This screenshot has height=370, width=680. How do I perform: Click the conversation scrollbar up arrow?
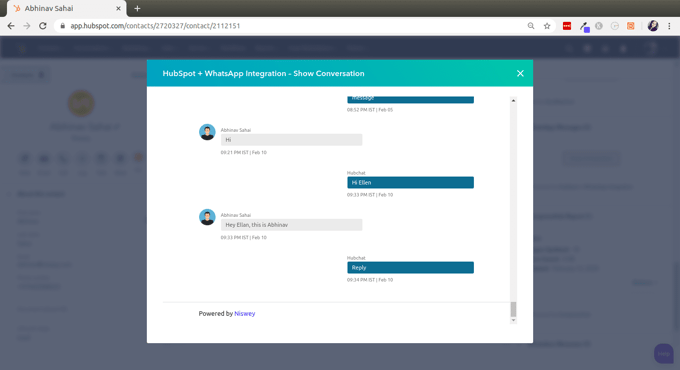point(513,101)
